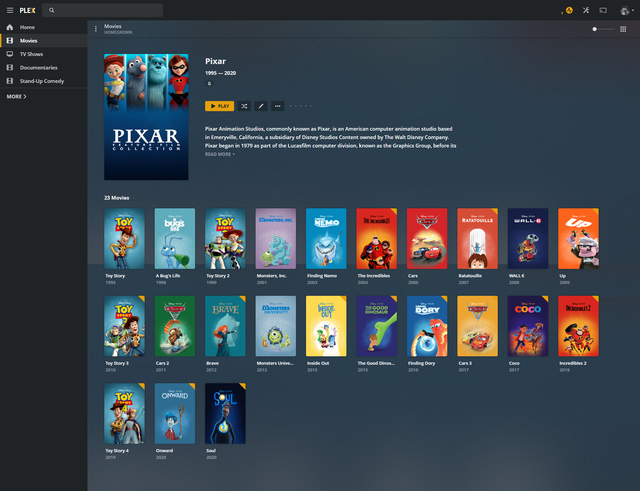Click the Soul title text
The image size is (640, 491).
pyautogui.click(x=211, y=451)
